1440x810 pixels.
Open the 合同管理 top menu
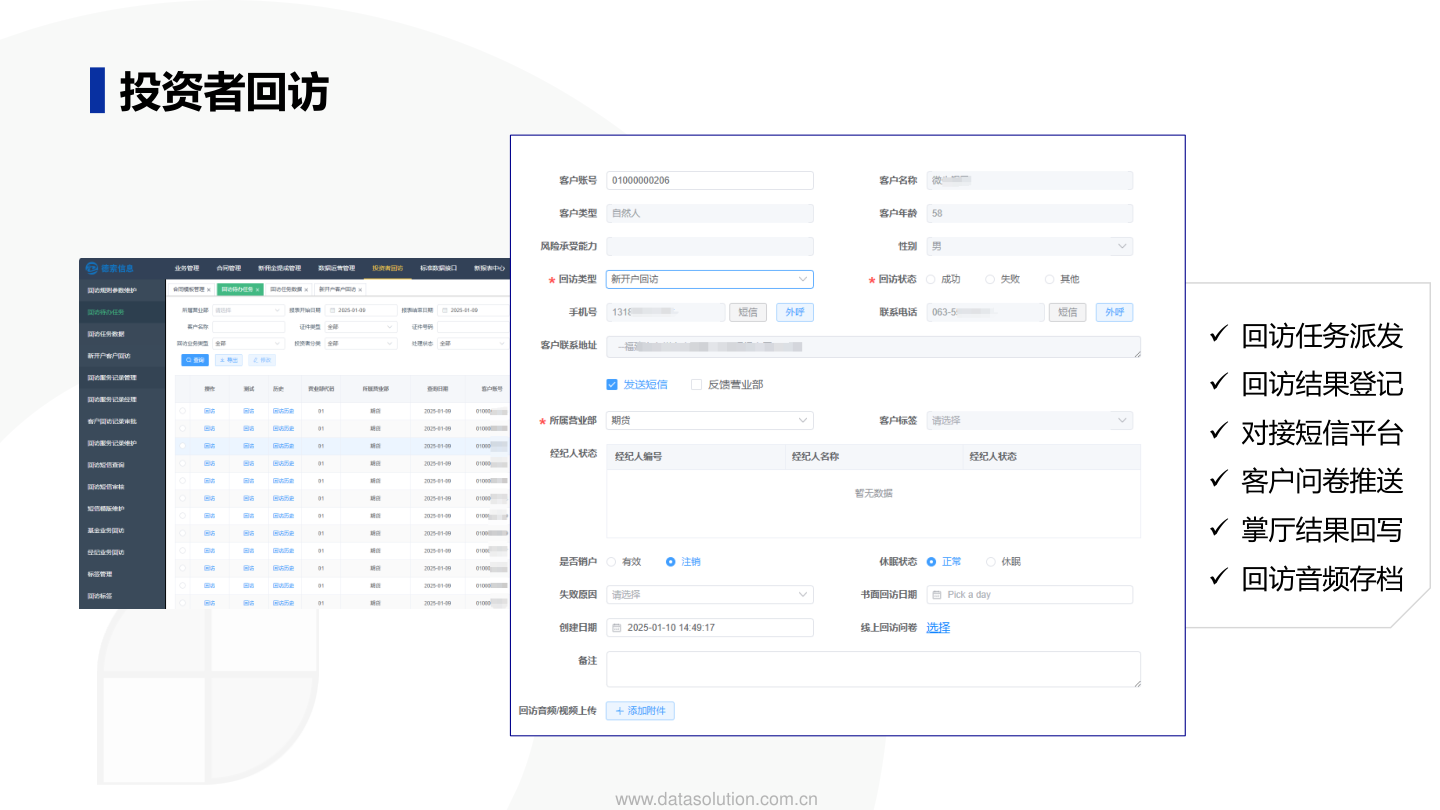[x=229, y=268]
